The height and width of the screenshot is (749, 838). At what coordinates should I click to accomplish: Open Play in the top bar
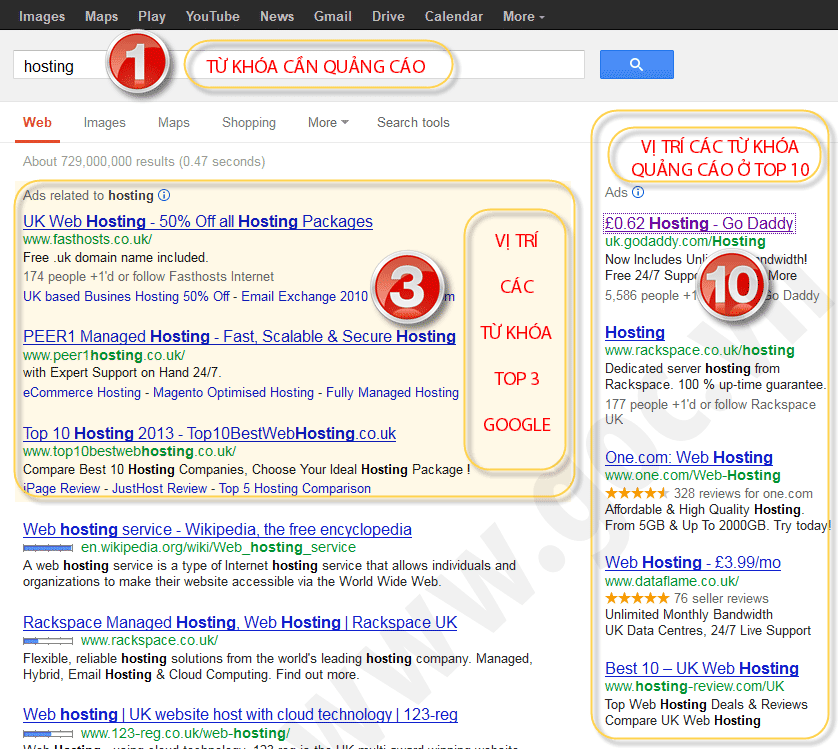click(x=152, y=17)
